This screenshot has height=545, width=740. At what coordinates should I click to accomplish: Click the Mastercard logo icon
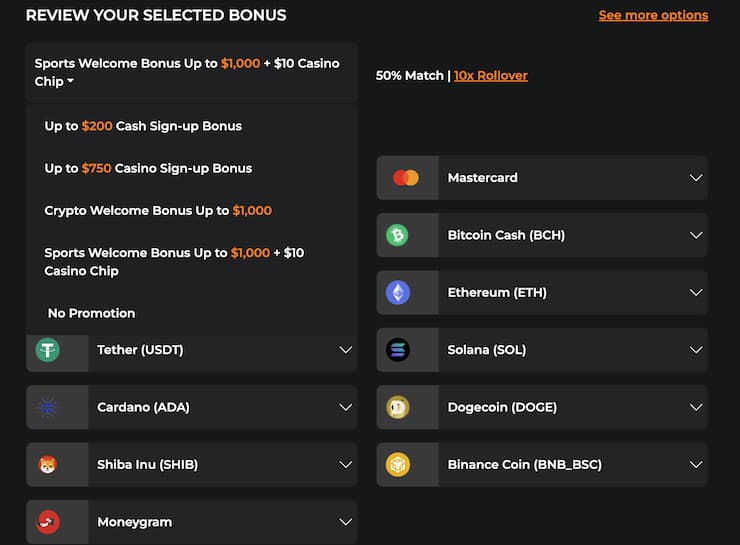pyautogui.click(x=406, y=178)
